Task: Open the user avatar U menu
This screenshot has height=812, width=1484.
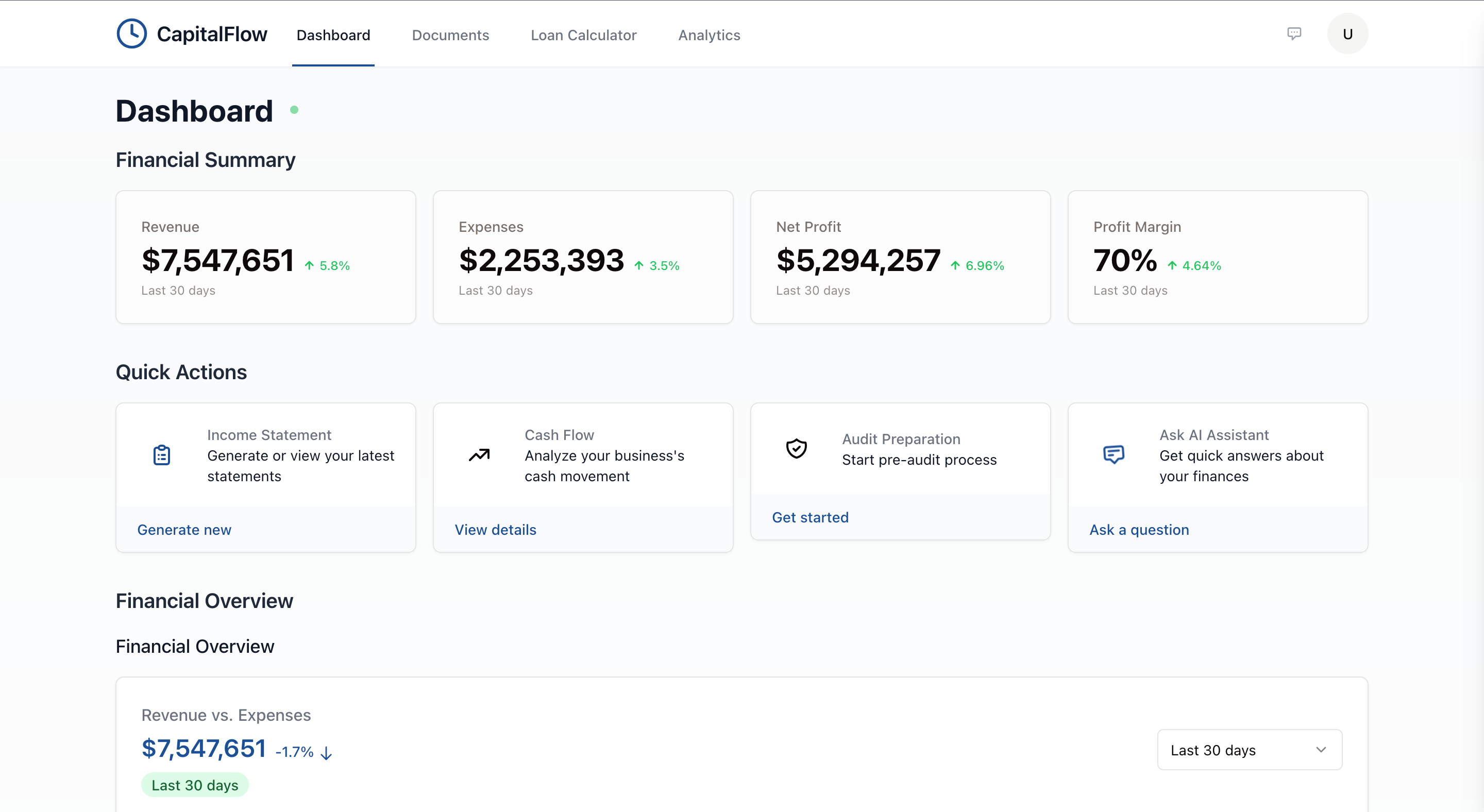Action: (1347, 34)
